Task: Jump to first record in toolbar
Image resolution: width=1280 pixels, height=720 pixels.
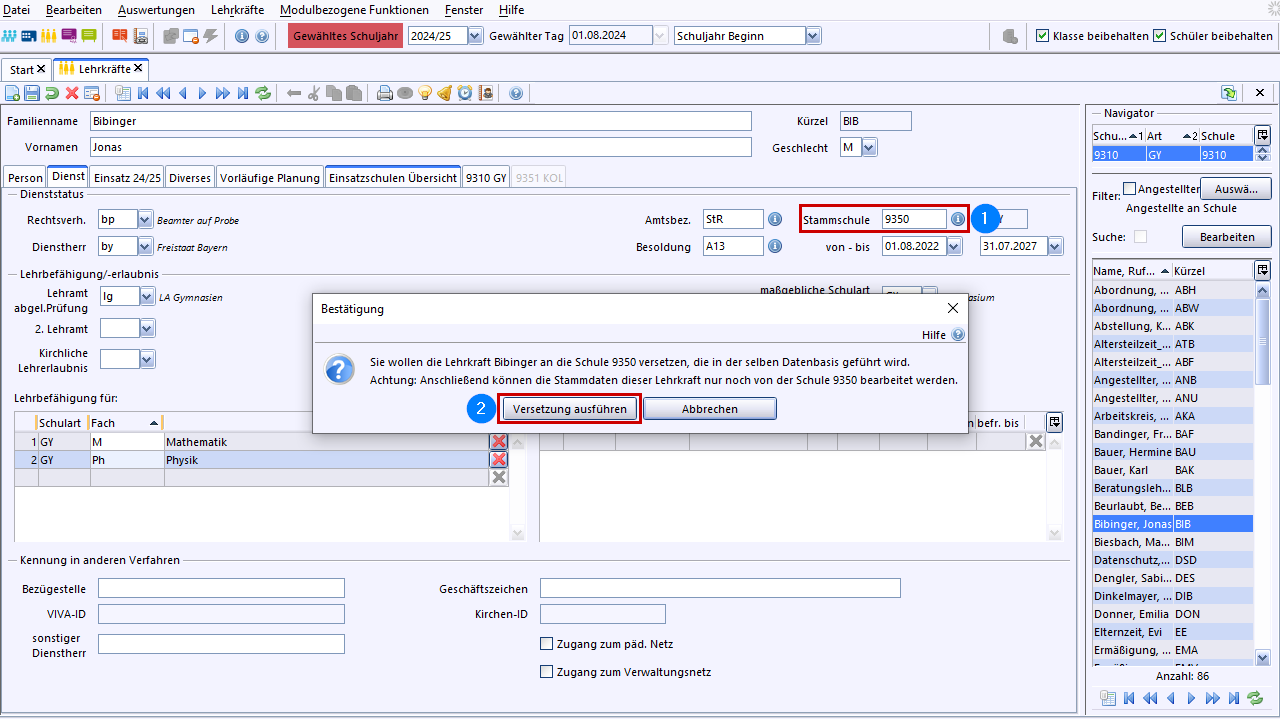Action: click(x=143, y=93)
